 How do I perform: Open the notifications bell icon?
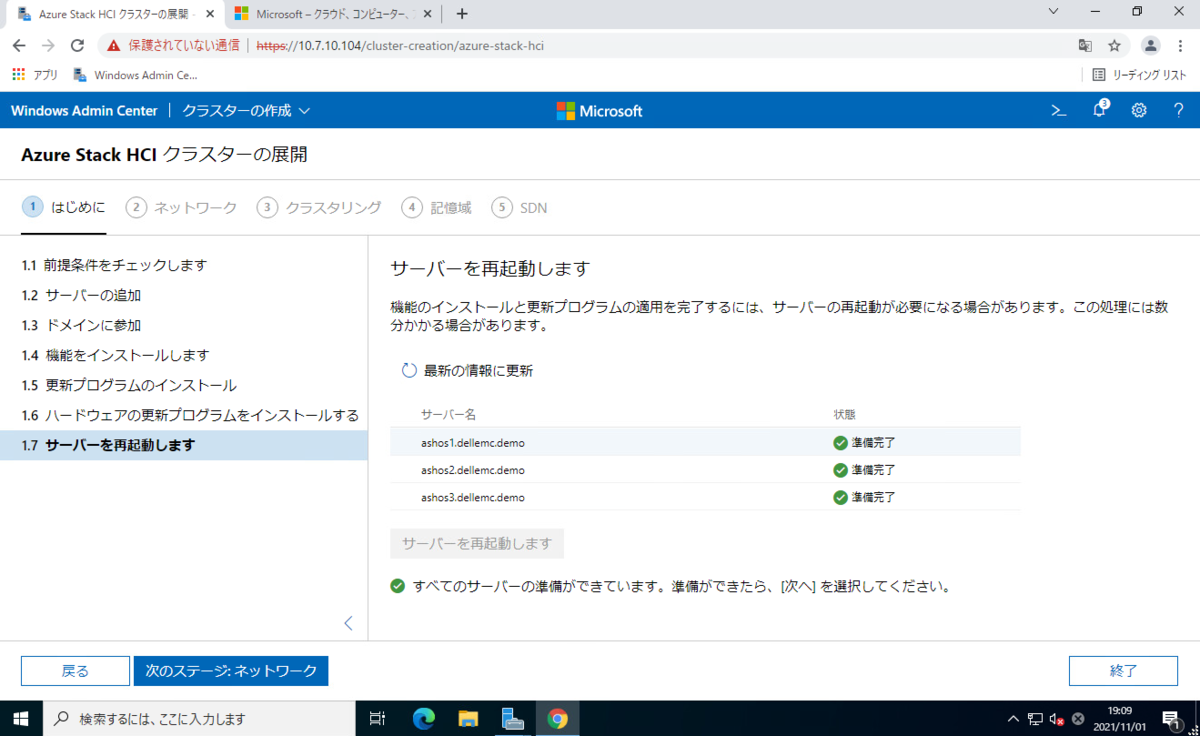coord(1100,109)
